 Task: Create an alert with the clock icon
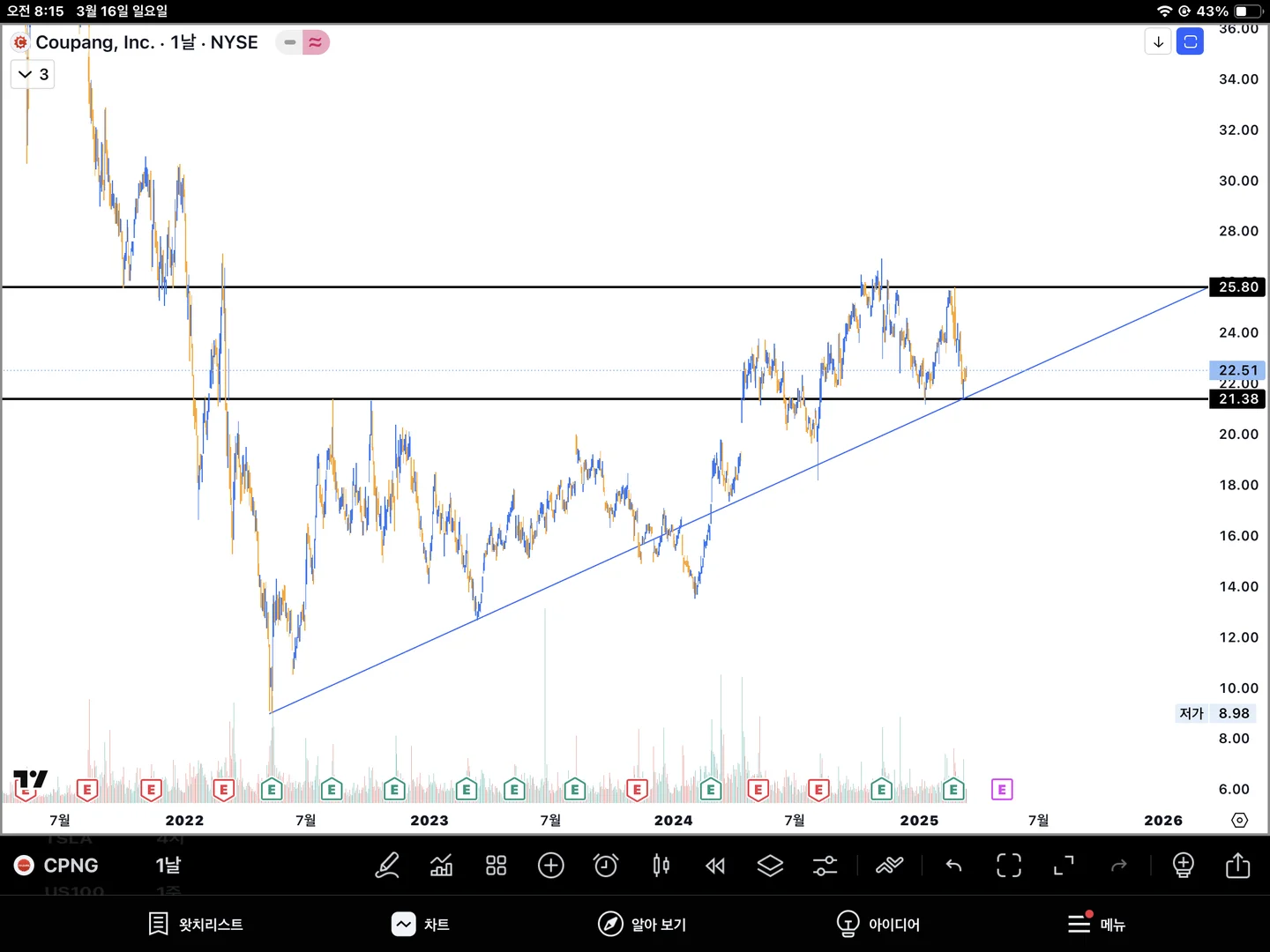click(606, 866)
